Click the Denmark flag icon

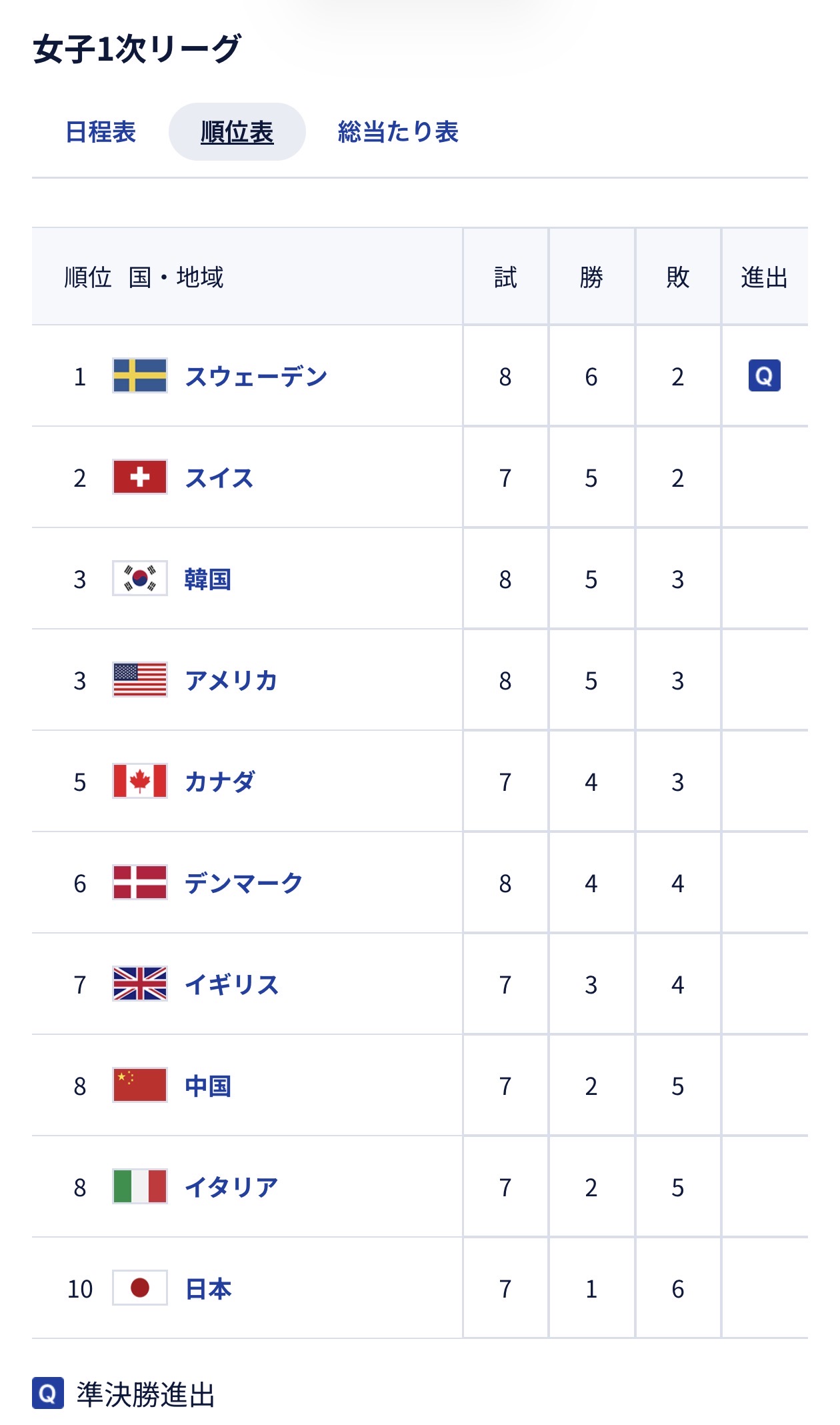point(139,882)
